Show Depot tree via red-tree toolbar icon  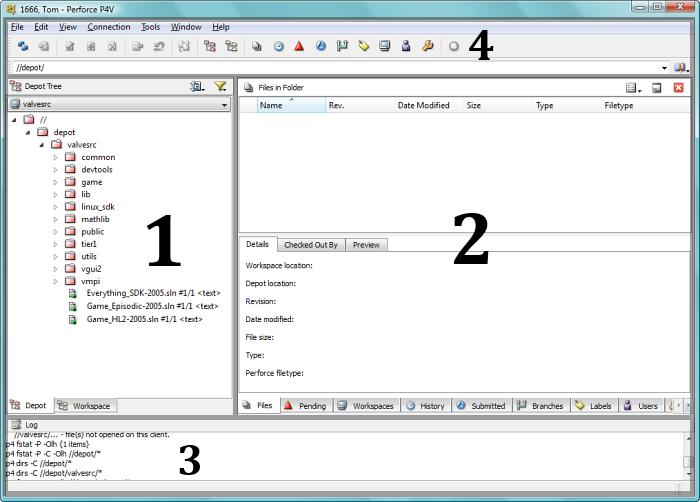point(210,46)
